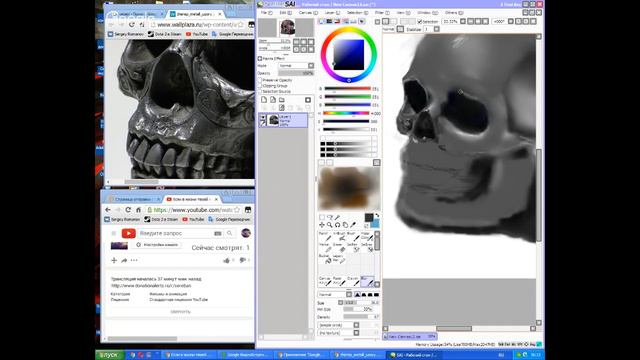Show the color wheel panel
This screenshot has width=640, height=360.
[322, 21]
